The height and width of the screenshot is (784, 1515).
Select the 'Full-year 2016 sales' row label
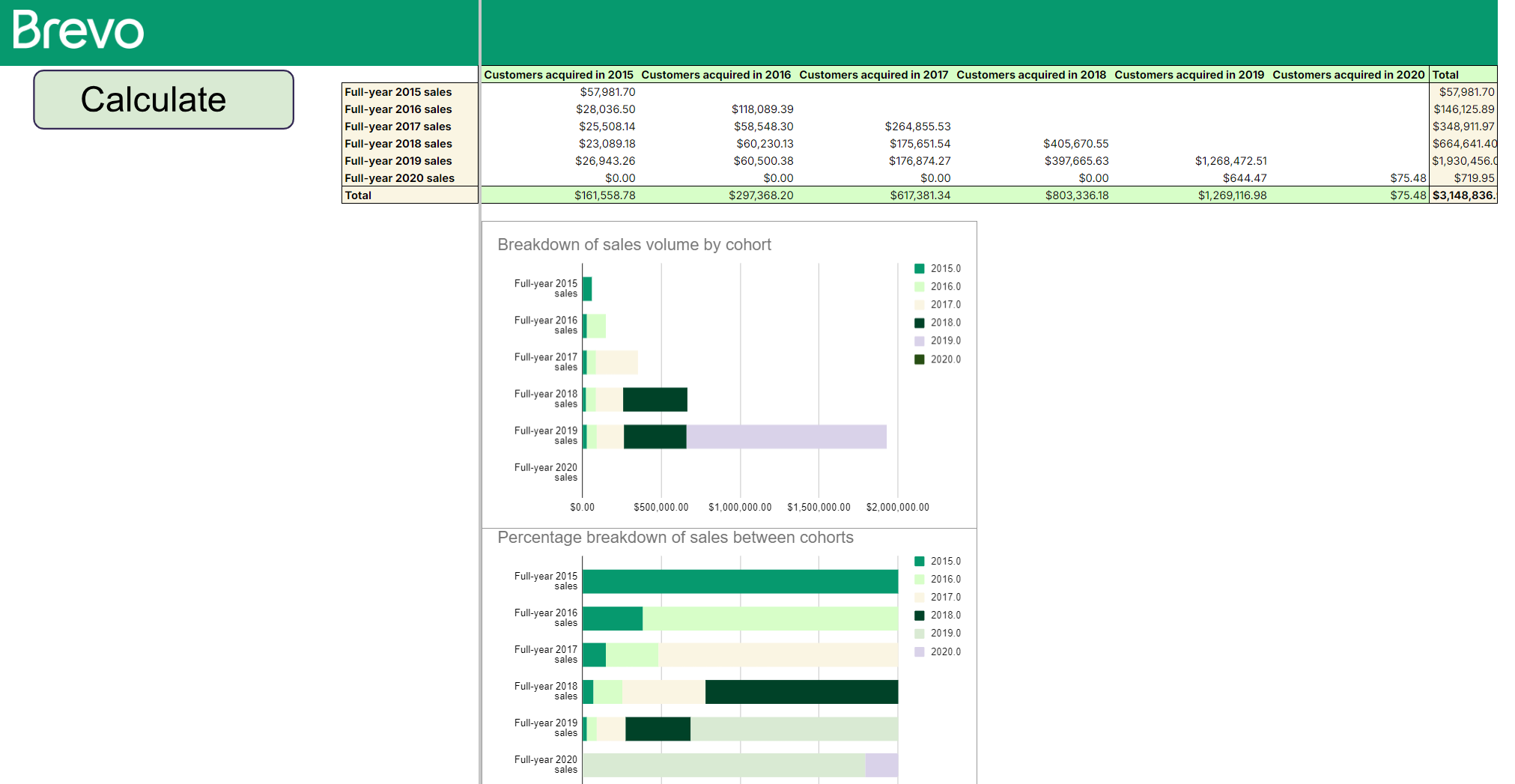(410, 109)
